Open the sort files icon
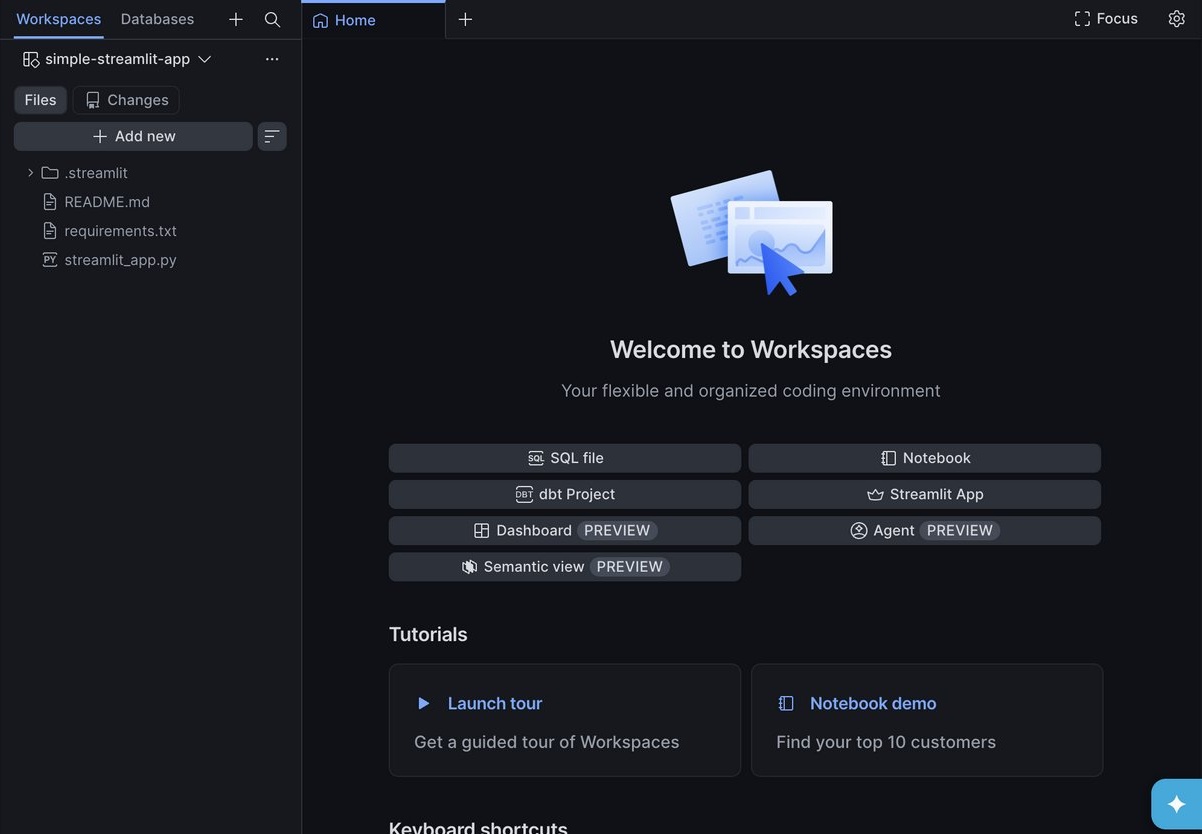Image resolution: width=1202 pixels, height=834 pixels. coord(272,136)
